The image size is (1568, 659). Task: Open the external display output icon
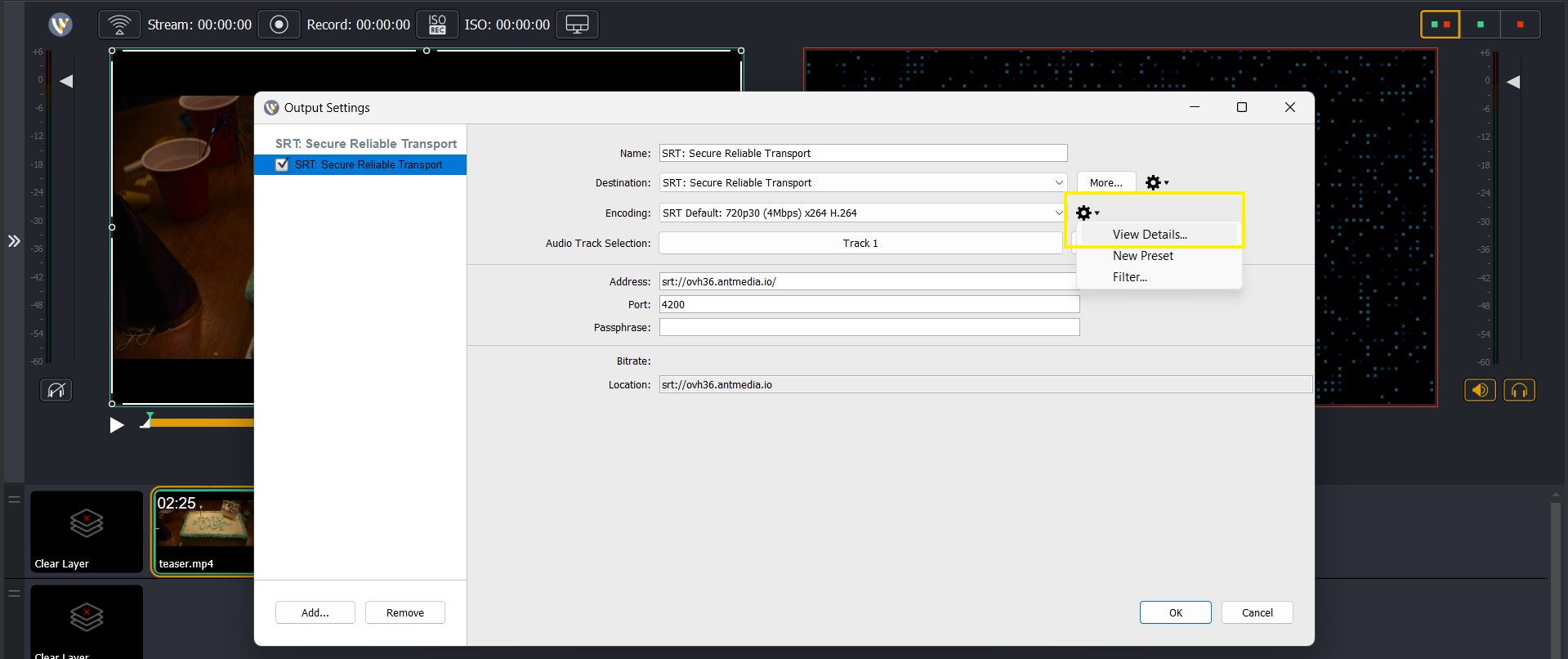tap(577, 25)
